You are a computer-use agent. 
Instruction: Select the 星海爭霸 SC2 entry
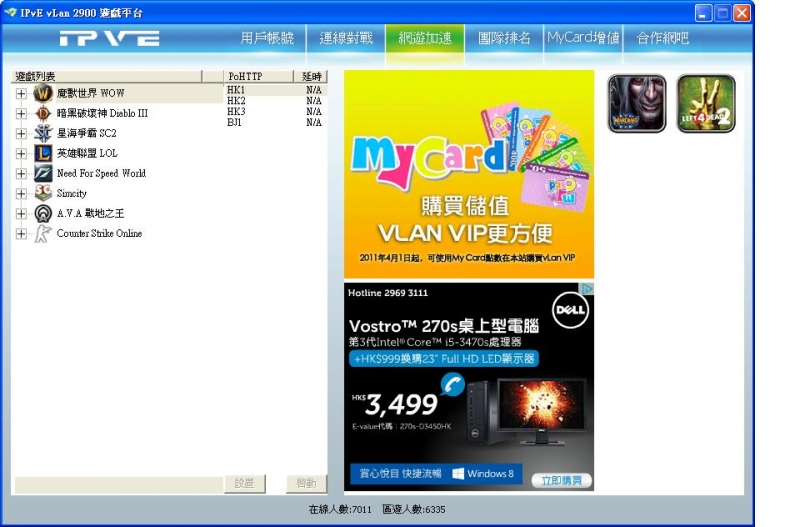point(87,134)
